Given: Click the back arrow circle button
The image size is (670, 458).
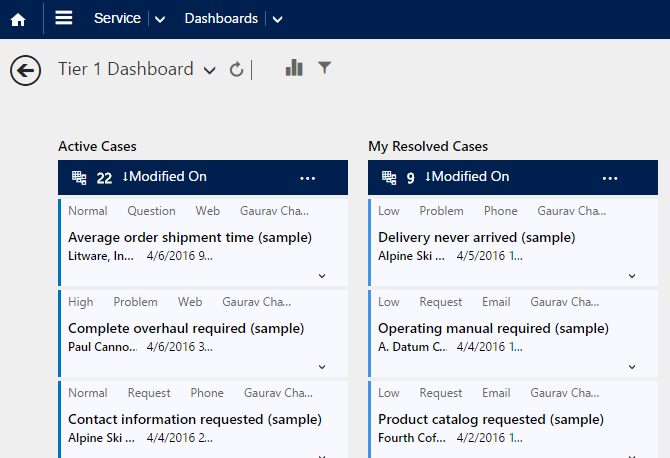Looking at the screenshot, I should [26, 70].
